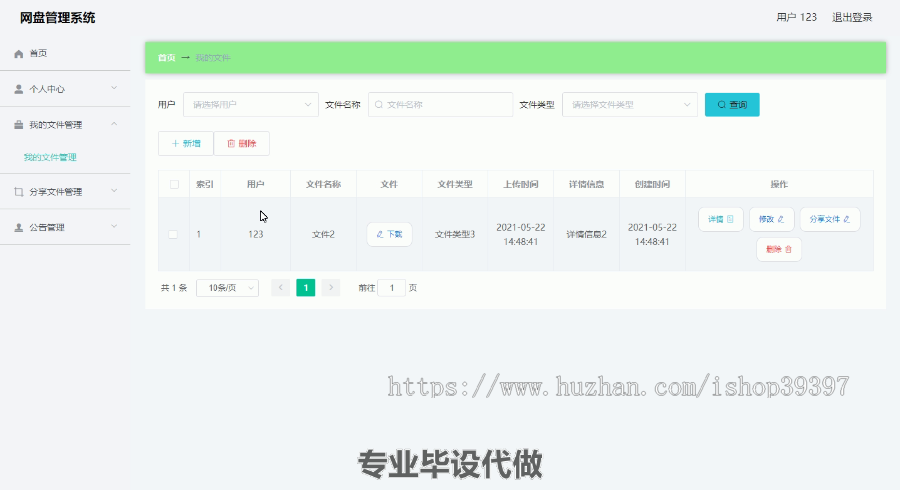The width and height of the screenshot is (900, 490).
Task: Select page 1 in the pagination
Action: [x=305, y=287]
